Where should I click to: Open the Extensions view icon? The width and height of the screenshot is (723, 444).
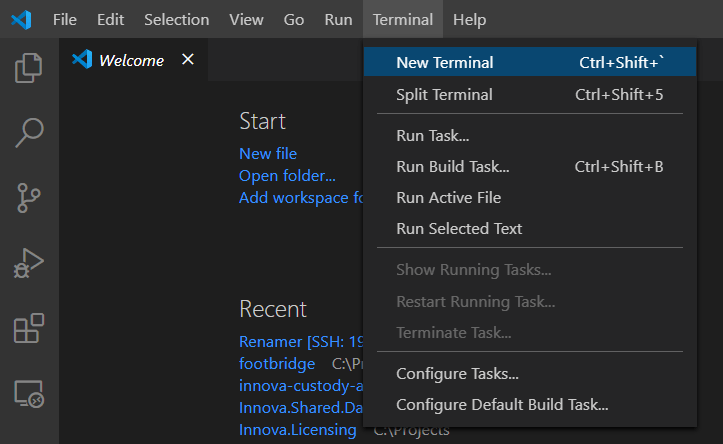point(29,328)
